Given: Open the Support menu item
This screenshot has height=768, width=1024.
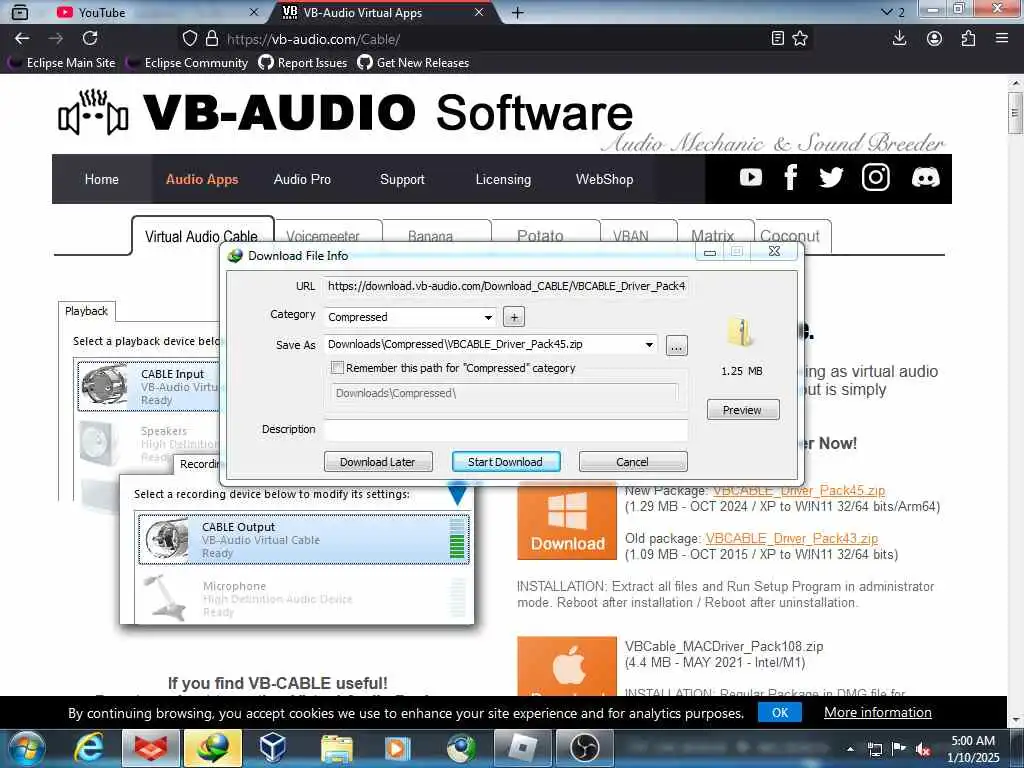Looking at the screenshot, I should click(402, 179).
